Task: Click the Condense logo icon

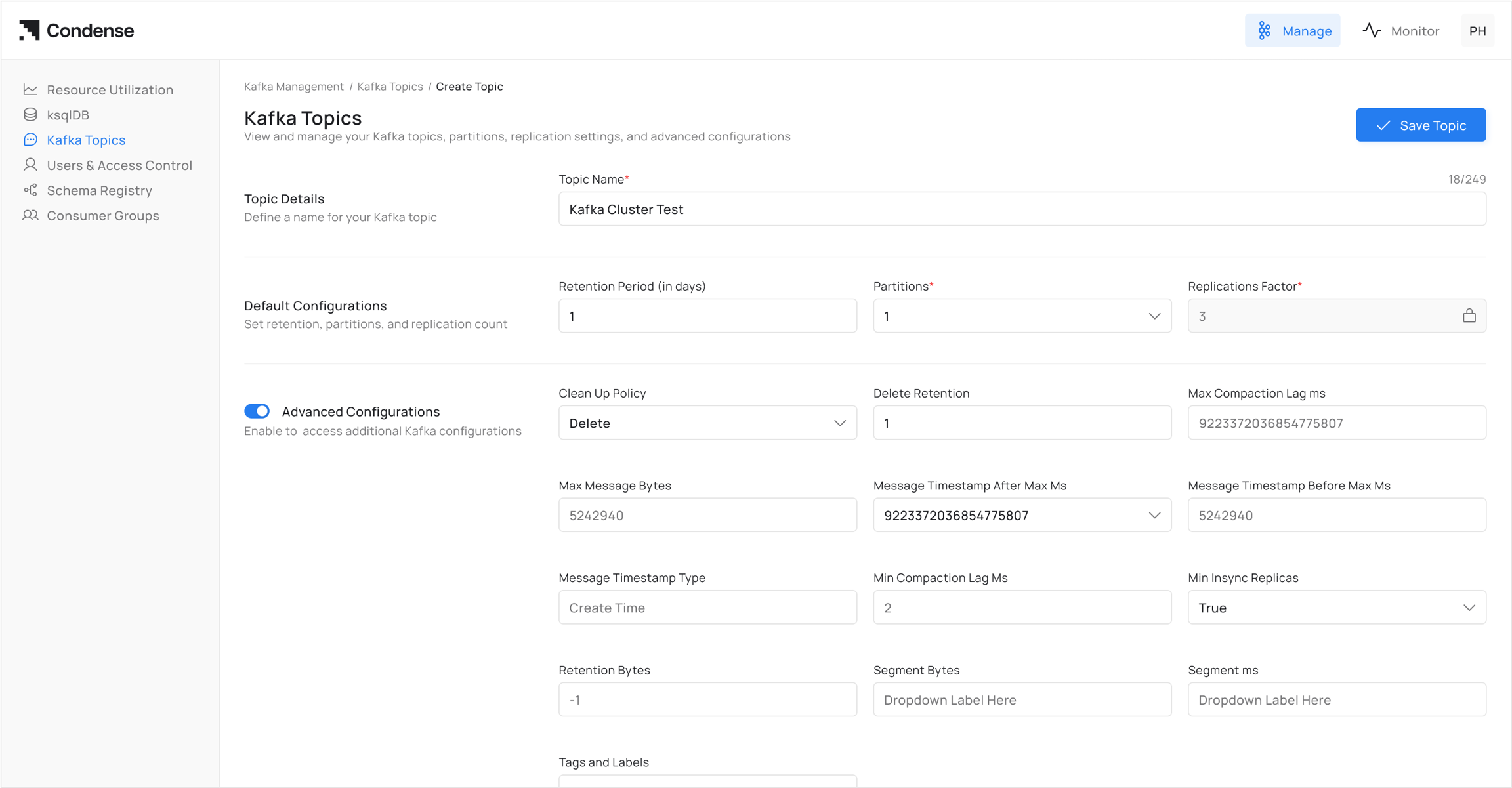Action: tap(30, 30)
